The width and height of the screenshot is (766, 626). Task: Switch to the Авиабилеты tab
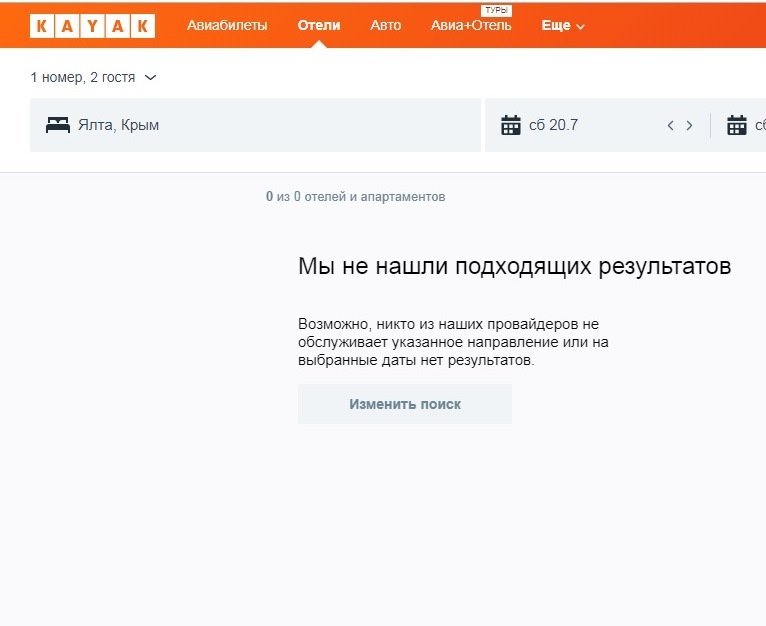227,25
